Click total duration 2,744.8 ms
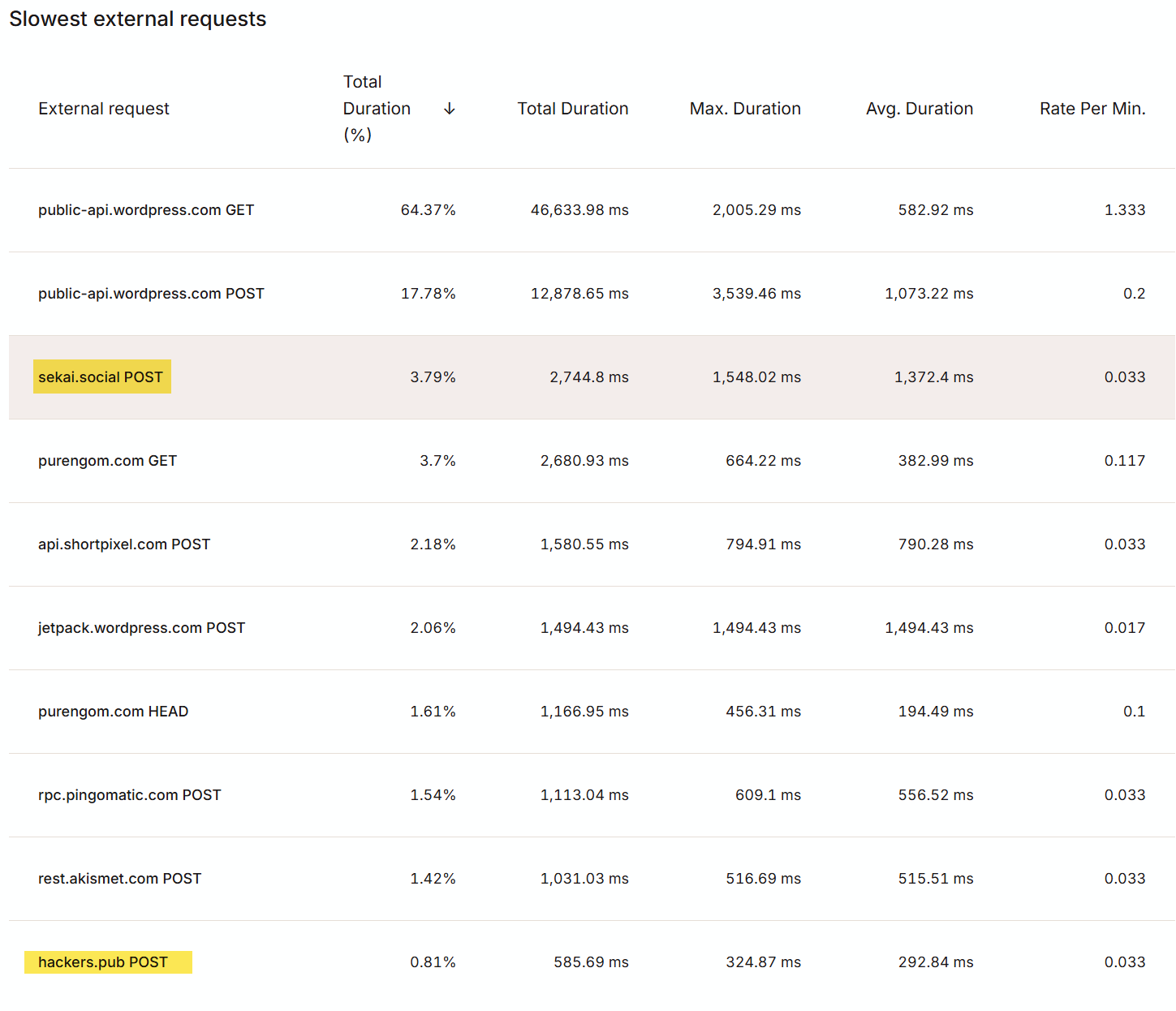The width and height of the screenshot is (1176, 1011). [589, 377]
